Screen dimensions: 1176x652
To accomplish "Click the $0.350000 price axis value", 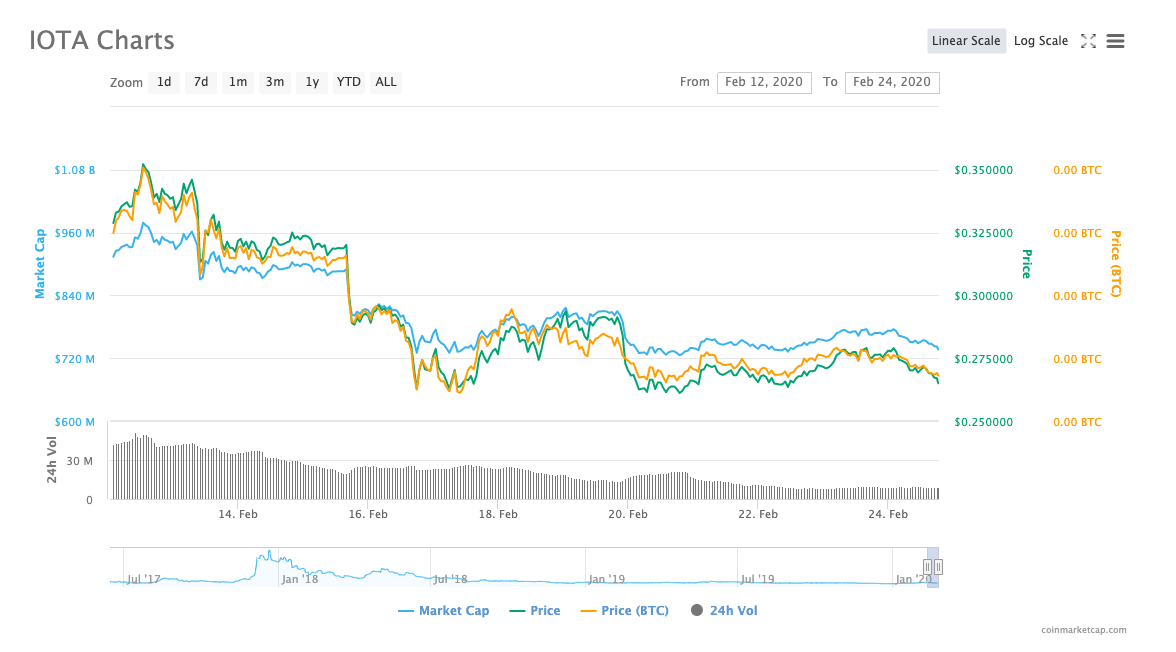I will (x=983, y=170).
